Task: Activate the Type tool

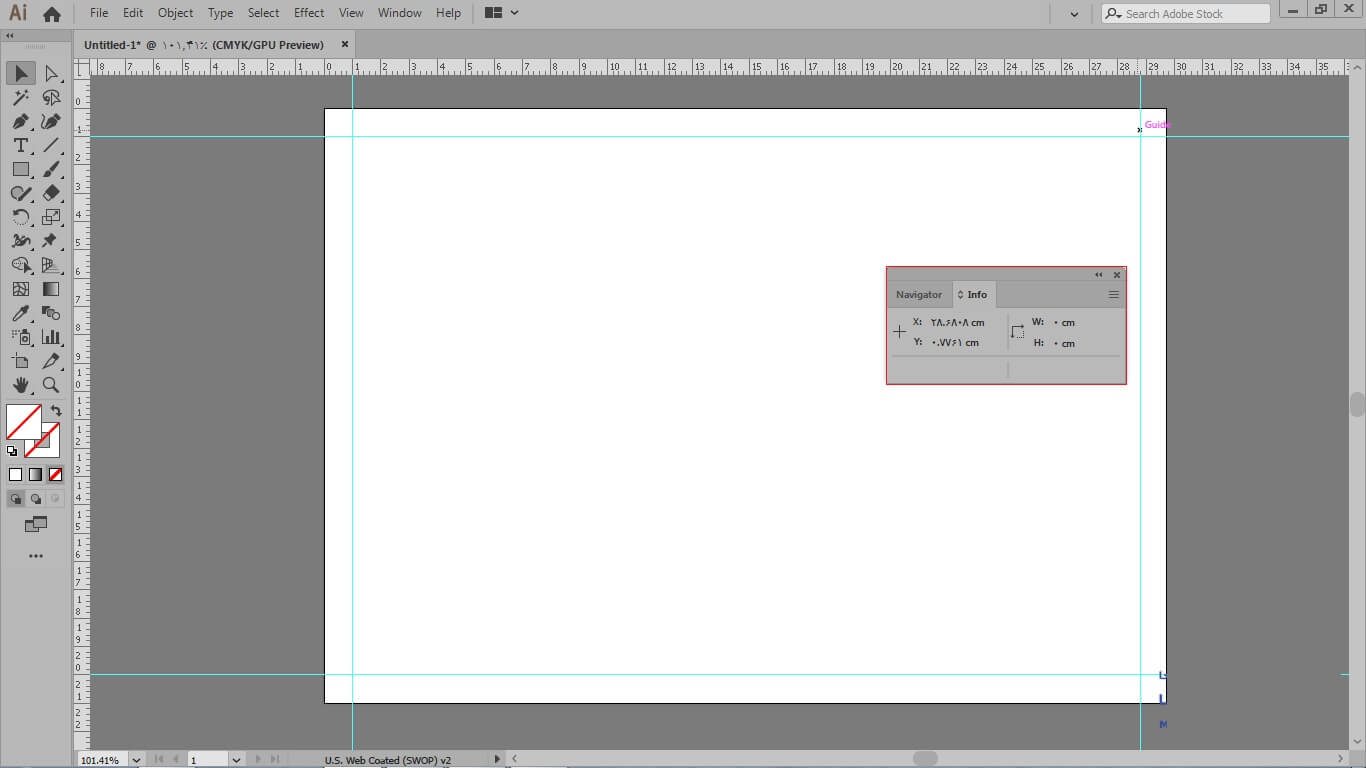Action: [x=20, y=146]
